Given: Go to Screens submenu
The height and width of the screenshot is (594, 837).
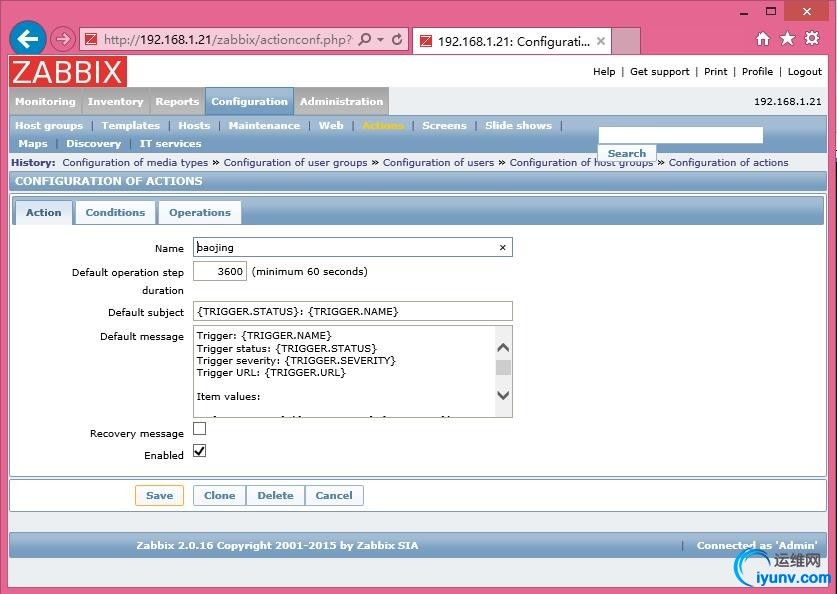Looking at the screenshot, I should tap(444, 125).
